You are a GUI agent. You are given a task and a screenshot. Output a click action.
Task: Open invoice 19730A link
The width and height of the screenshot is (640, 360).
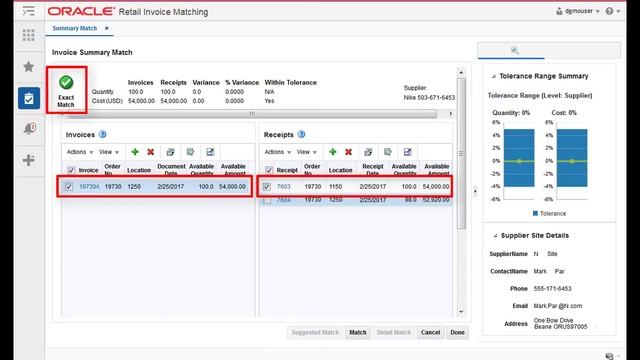(89, 187)
